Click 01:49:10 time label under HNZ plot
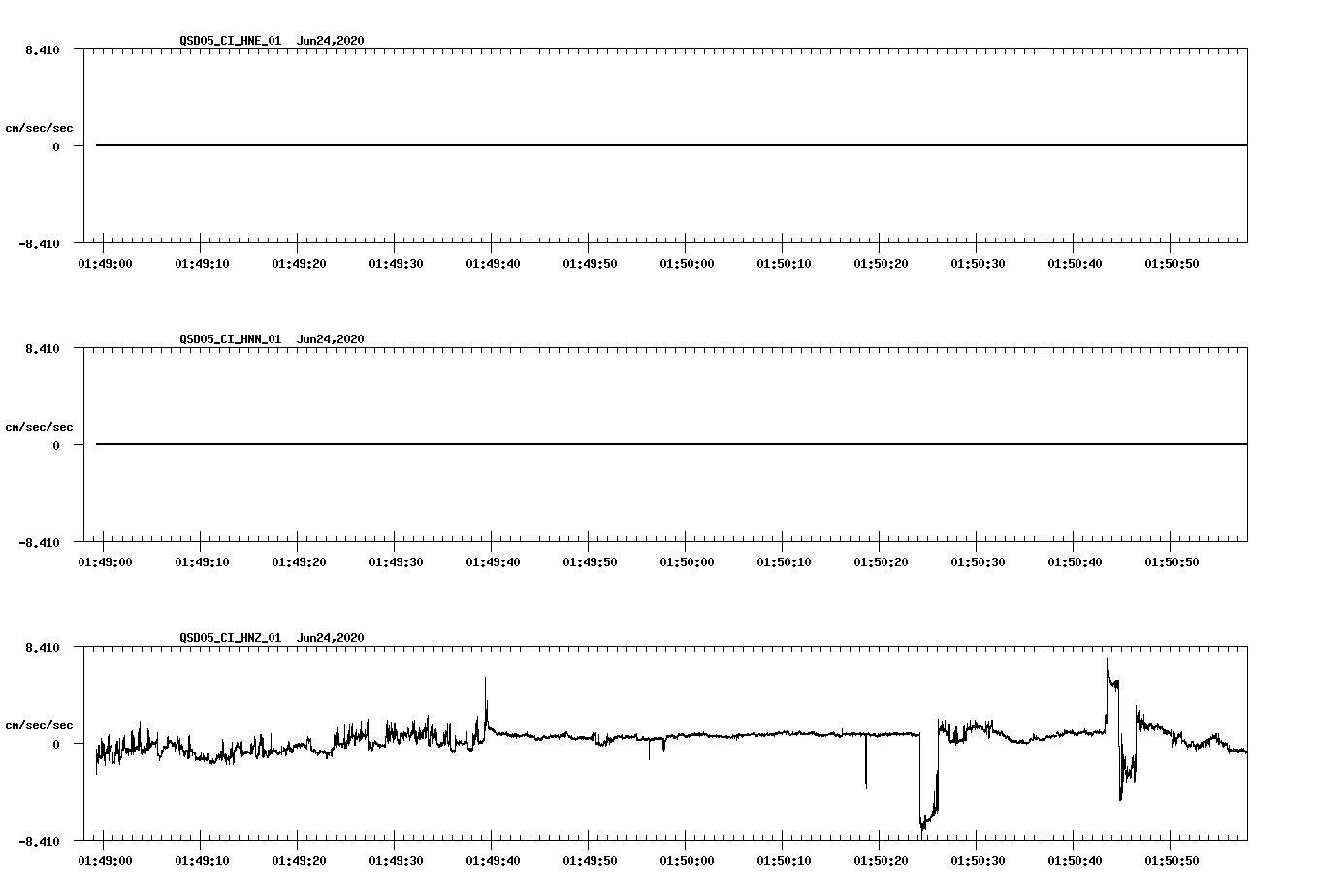This screenshot has height=896, width=1317. [202, 861]
